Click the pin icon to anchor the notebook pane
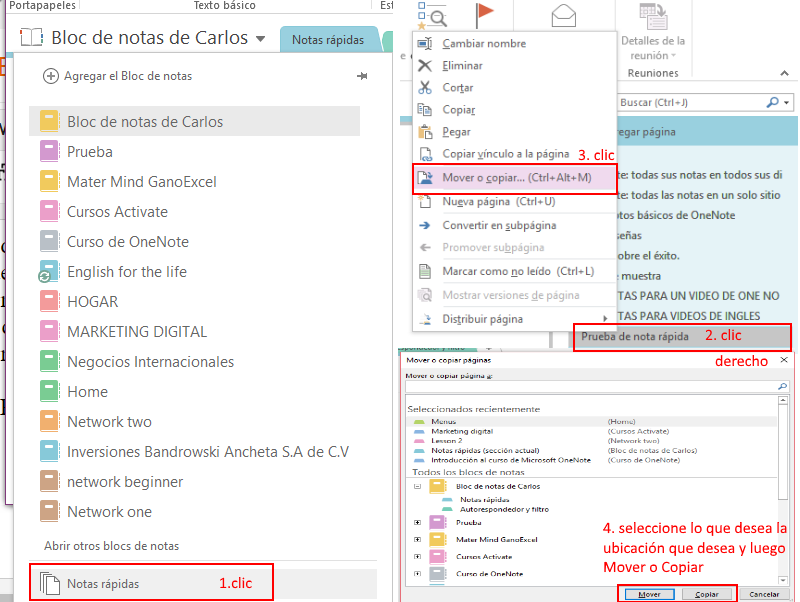The image size is (800, 602). (362, 76)
